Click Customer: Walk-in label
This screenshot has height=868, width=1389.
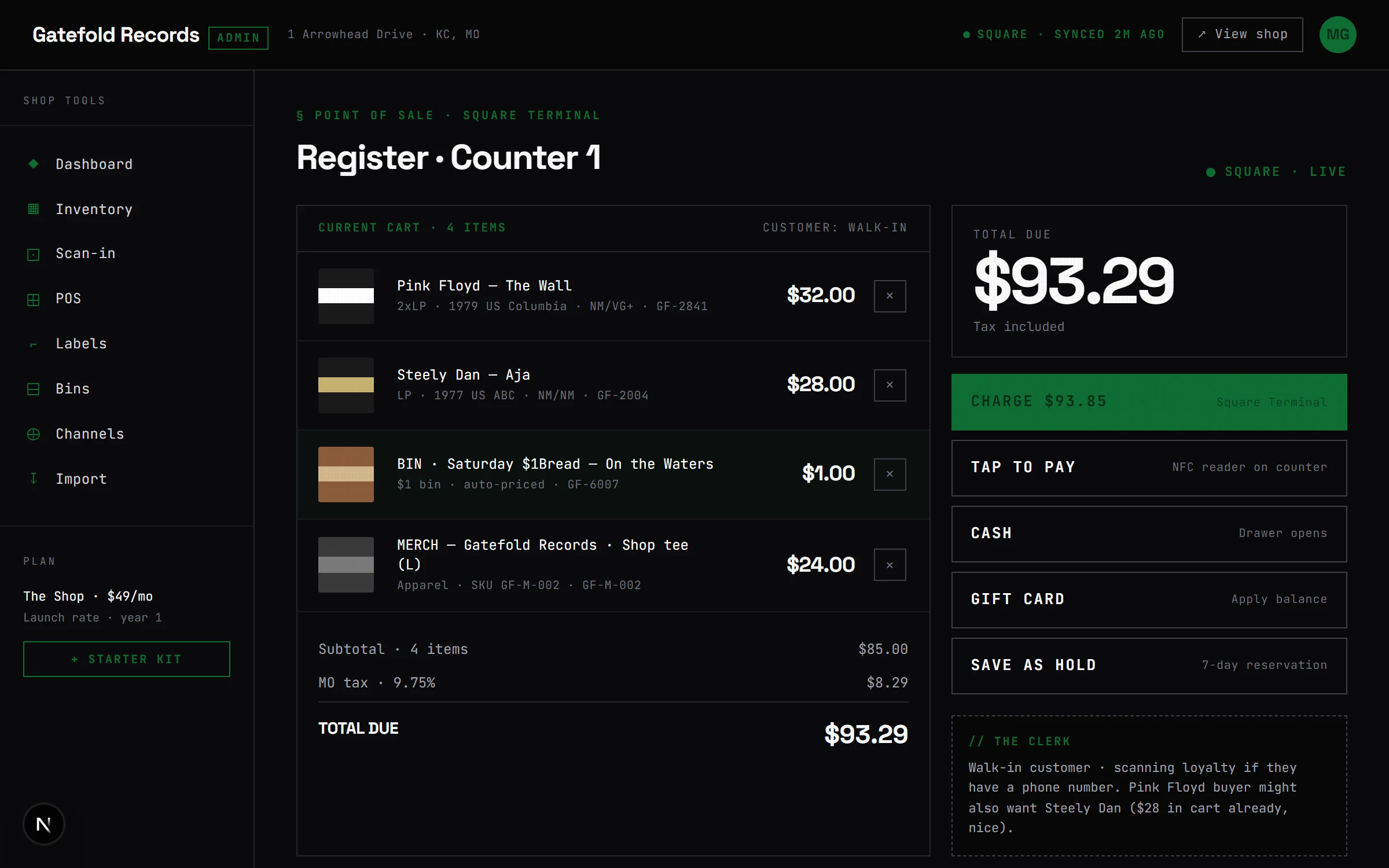point(835,228)
